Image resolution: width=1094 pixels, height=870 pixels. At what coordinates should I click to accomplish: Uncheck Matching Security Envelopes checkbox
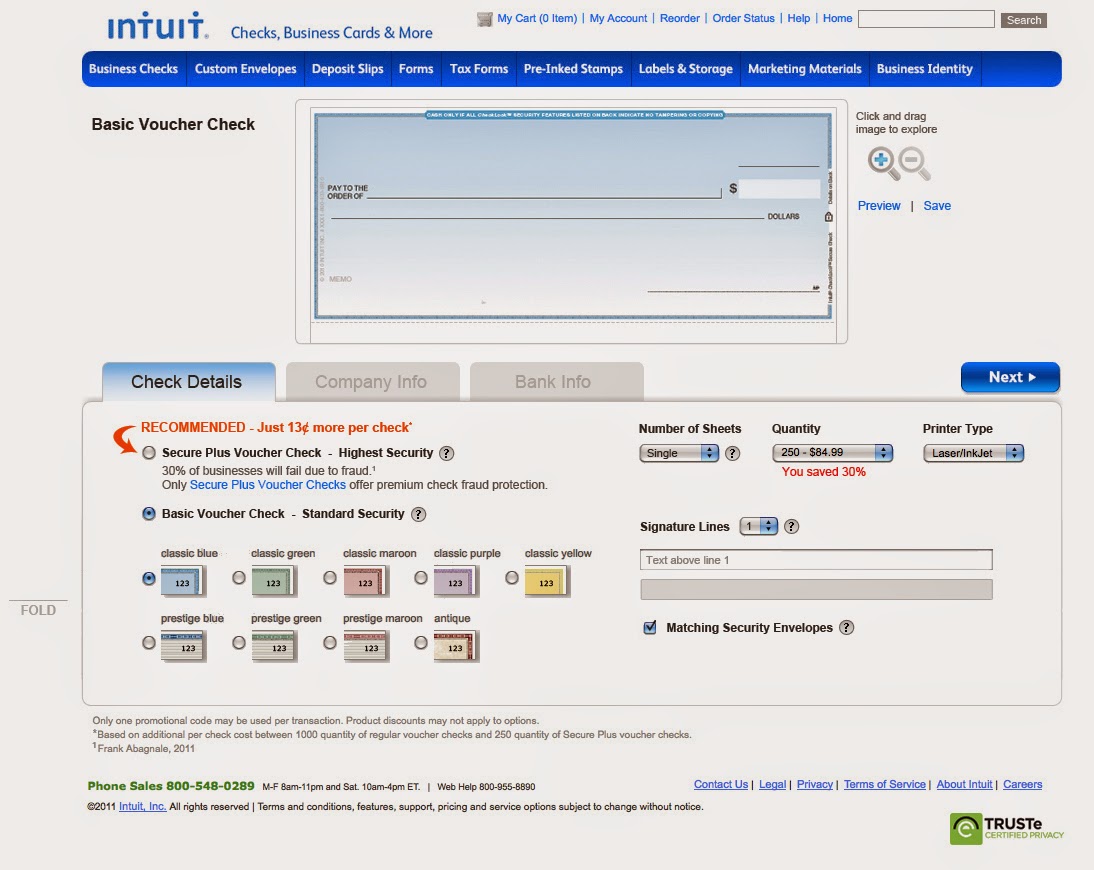[x=650, y=627]
